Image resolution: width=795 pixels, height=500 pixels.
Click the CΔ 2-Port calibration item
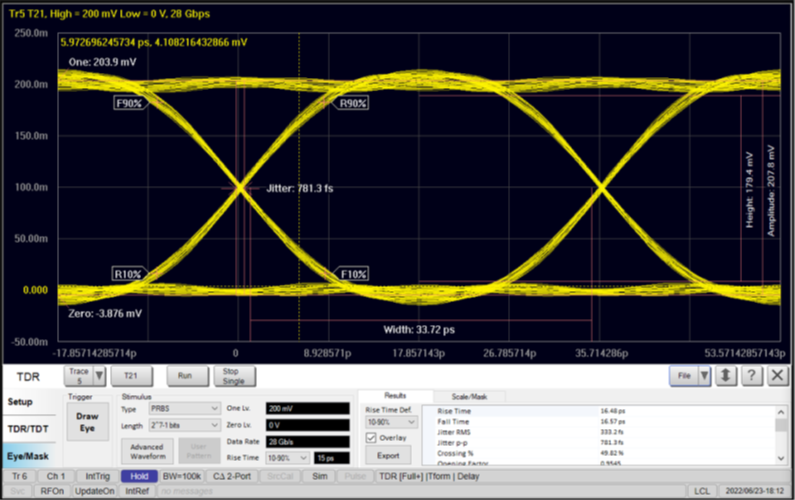[232, 476]
